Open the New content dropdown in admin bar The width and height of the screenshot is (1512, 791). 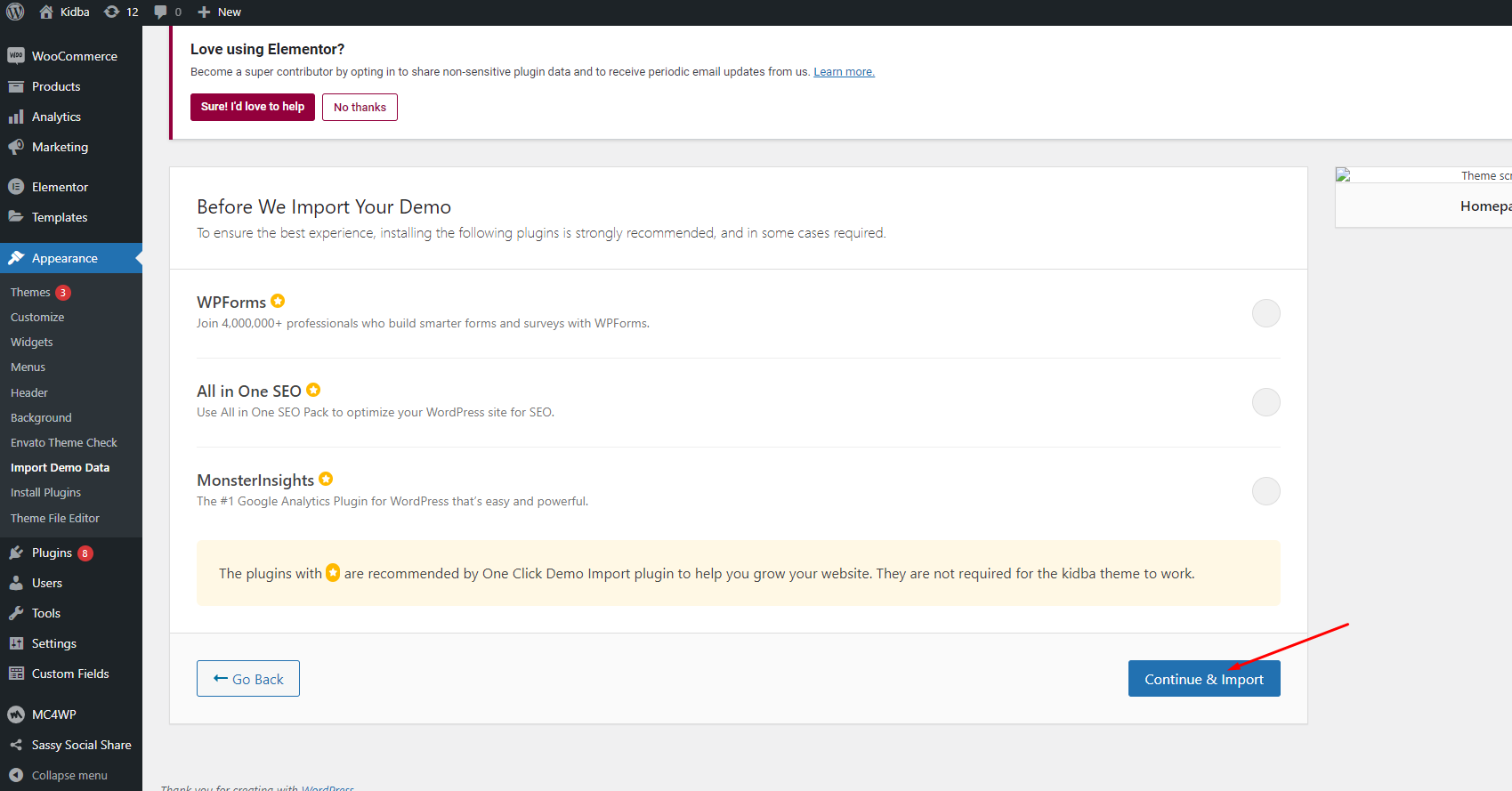pyautogui.click(x=220, y=12)
